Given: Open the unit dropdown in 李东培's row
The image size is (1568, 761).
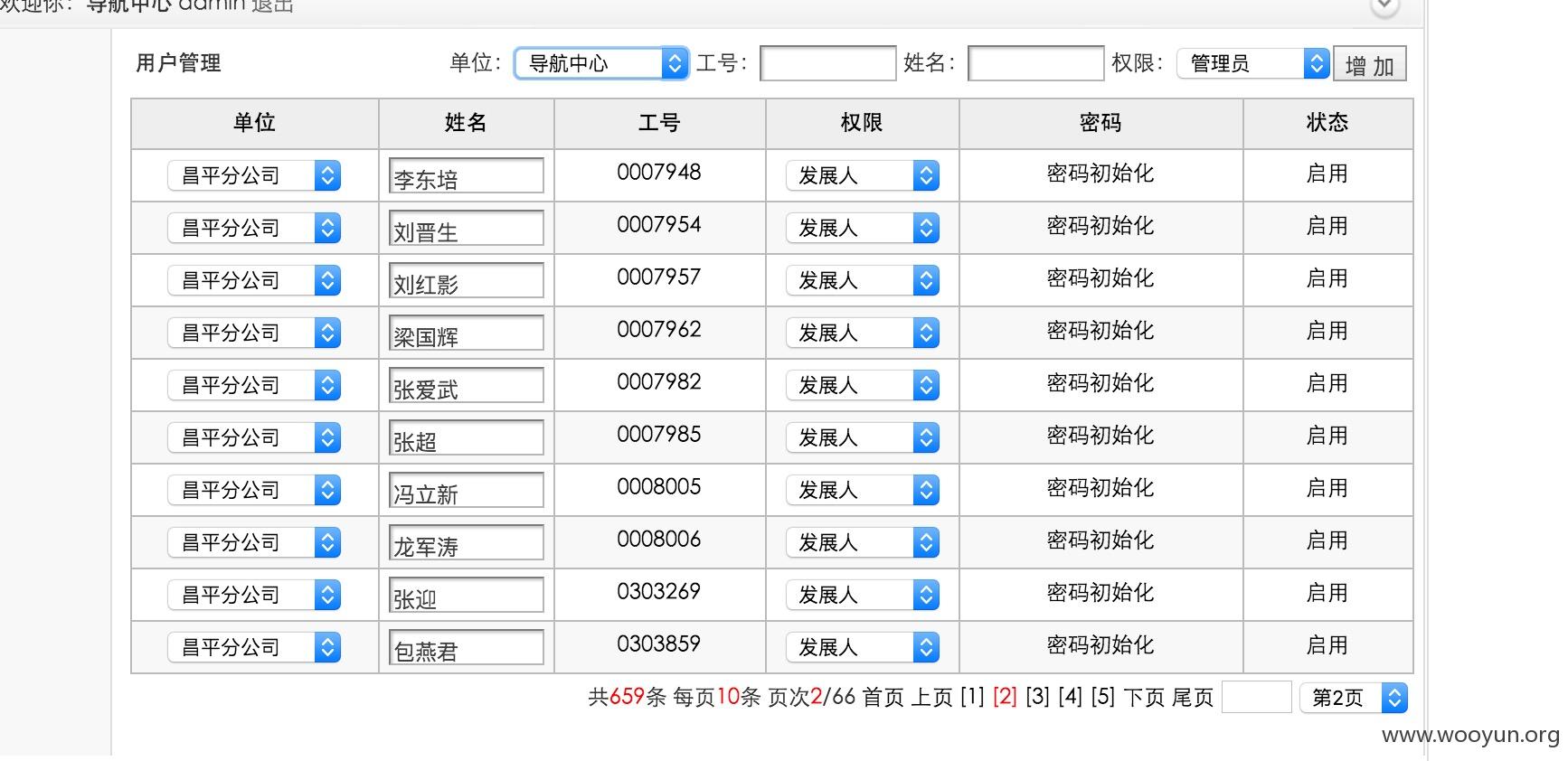Looking at the screenshot, I should click(x=254, y=175).
